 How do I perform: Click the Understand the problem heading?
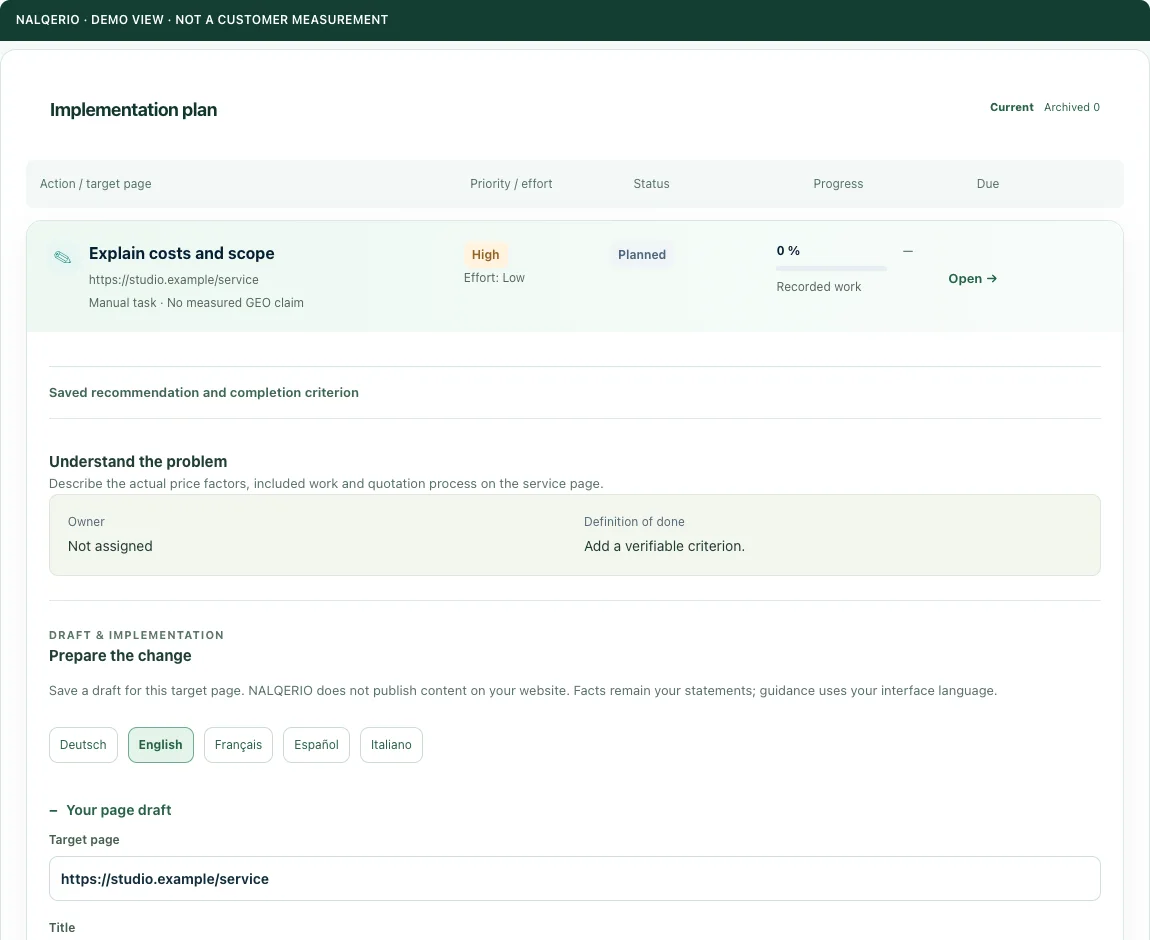point(138,462)
